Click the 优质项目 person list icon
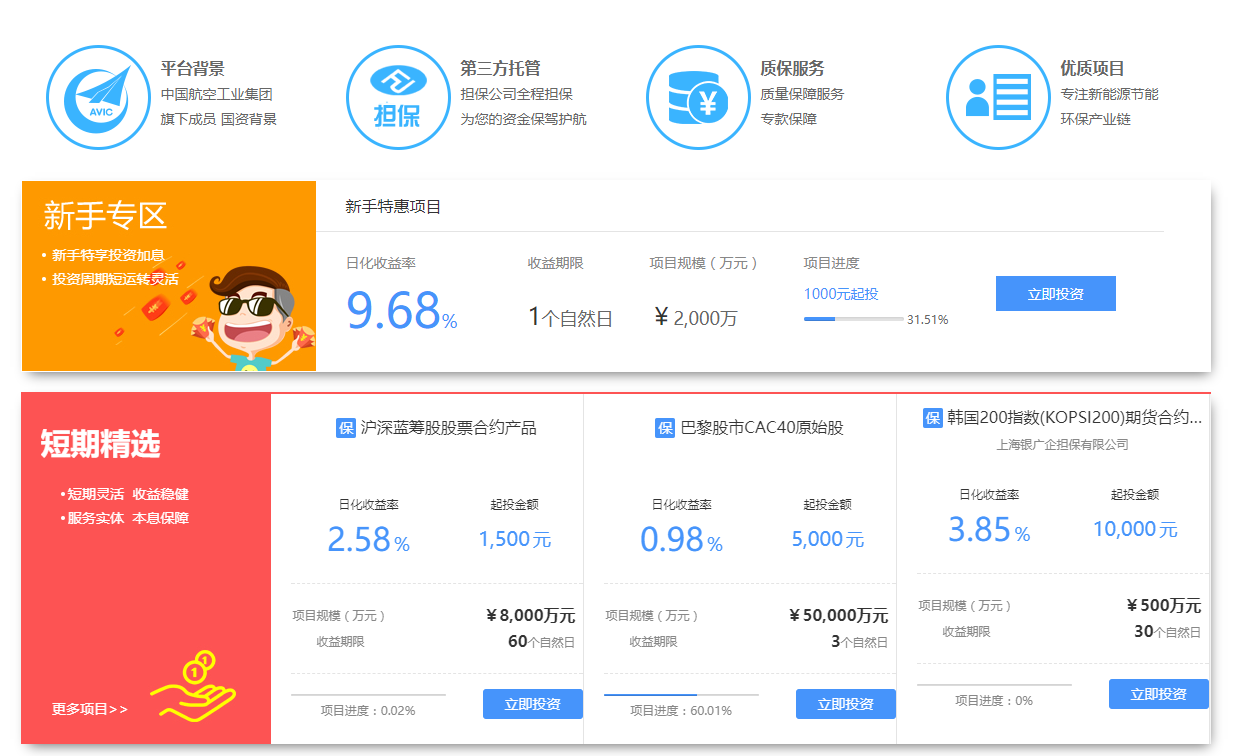This screenshot has width=1248, height=756. tap(997, 98)
